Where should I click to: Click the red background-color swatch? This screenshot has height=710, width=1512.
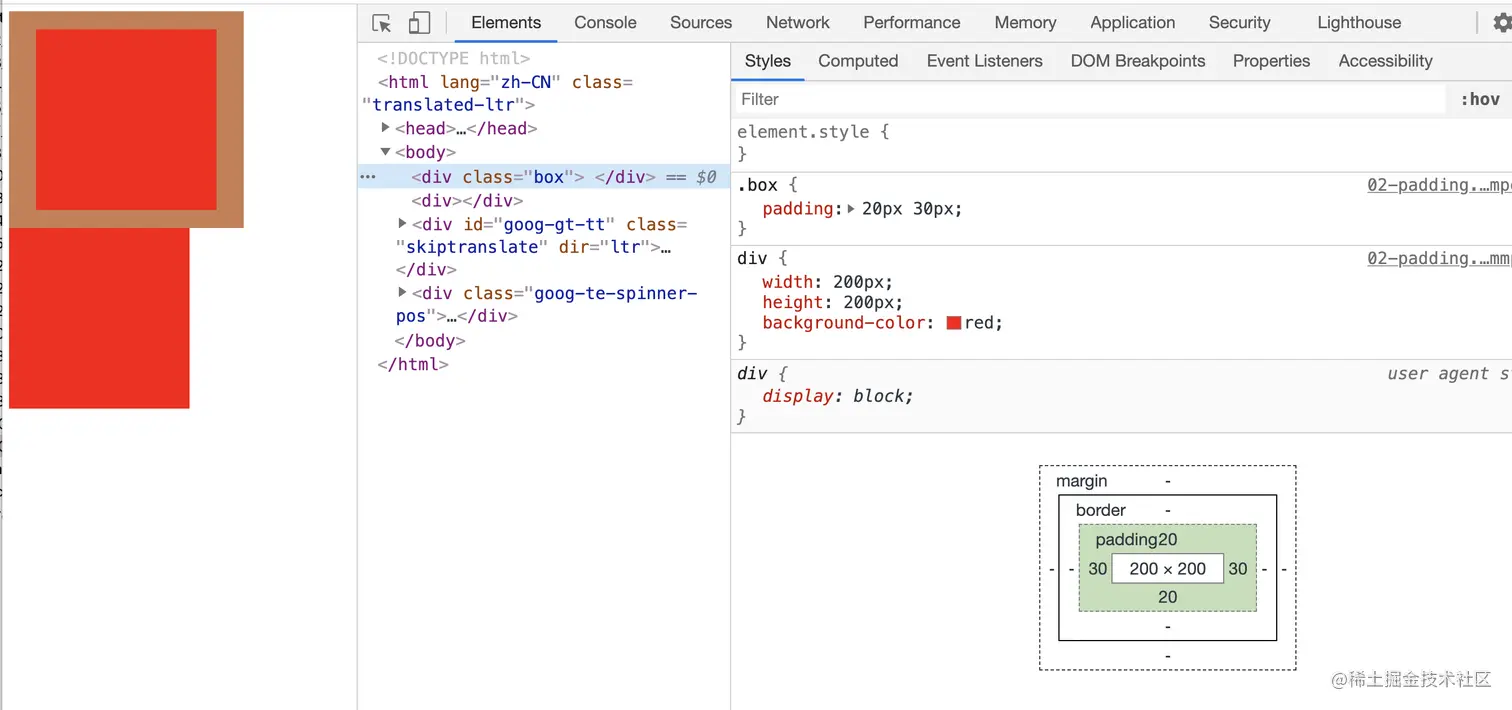(x=954, y=323)
